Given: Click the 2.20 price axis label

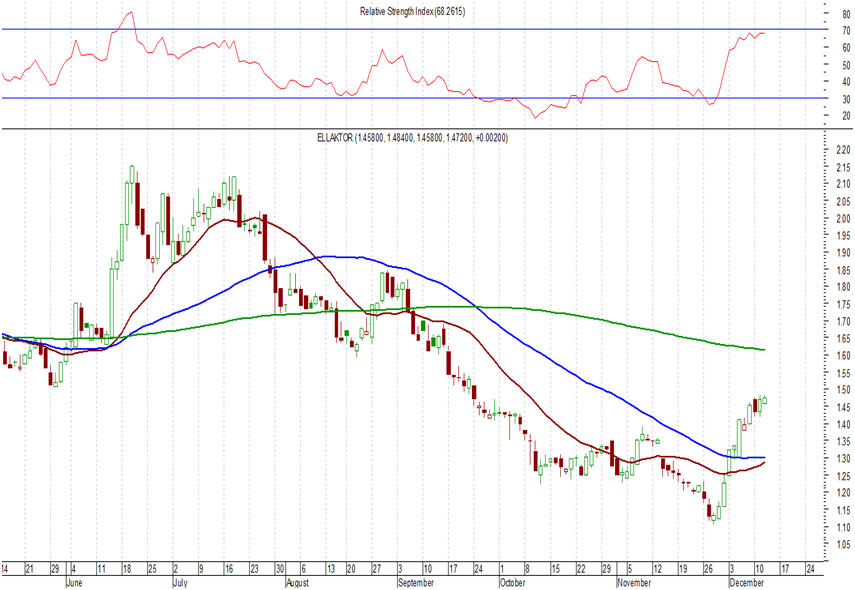Looking at the screenshot, I should point(843,150).
